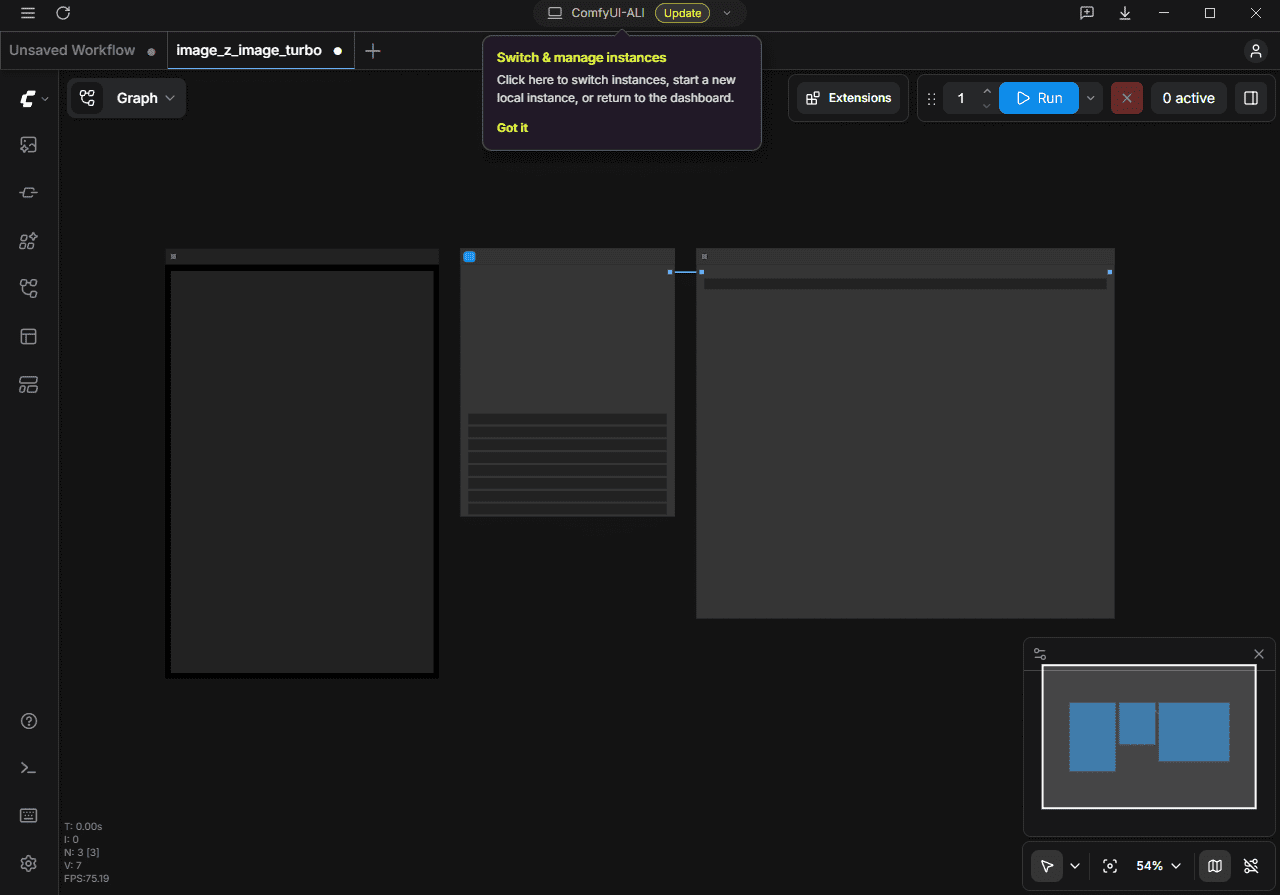
Task: Toggle link visibility icon
Action: click(x=1251, y=865)
